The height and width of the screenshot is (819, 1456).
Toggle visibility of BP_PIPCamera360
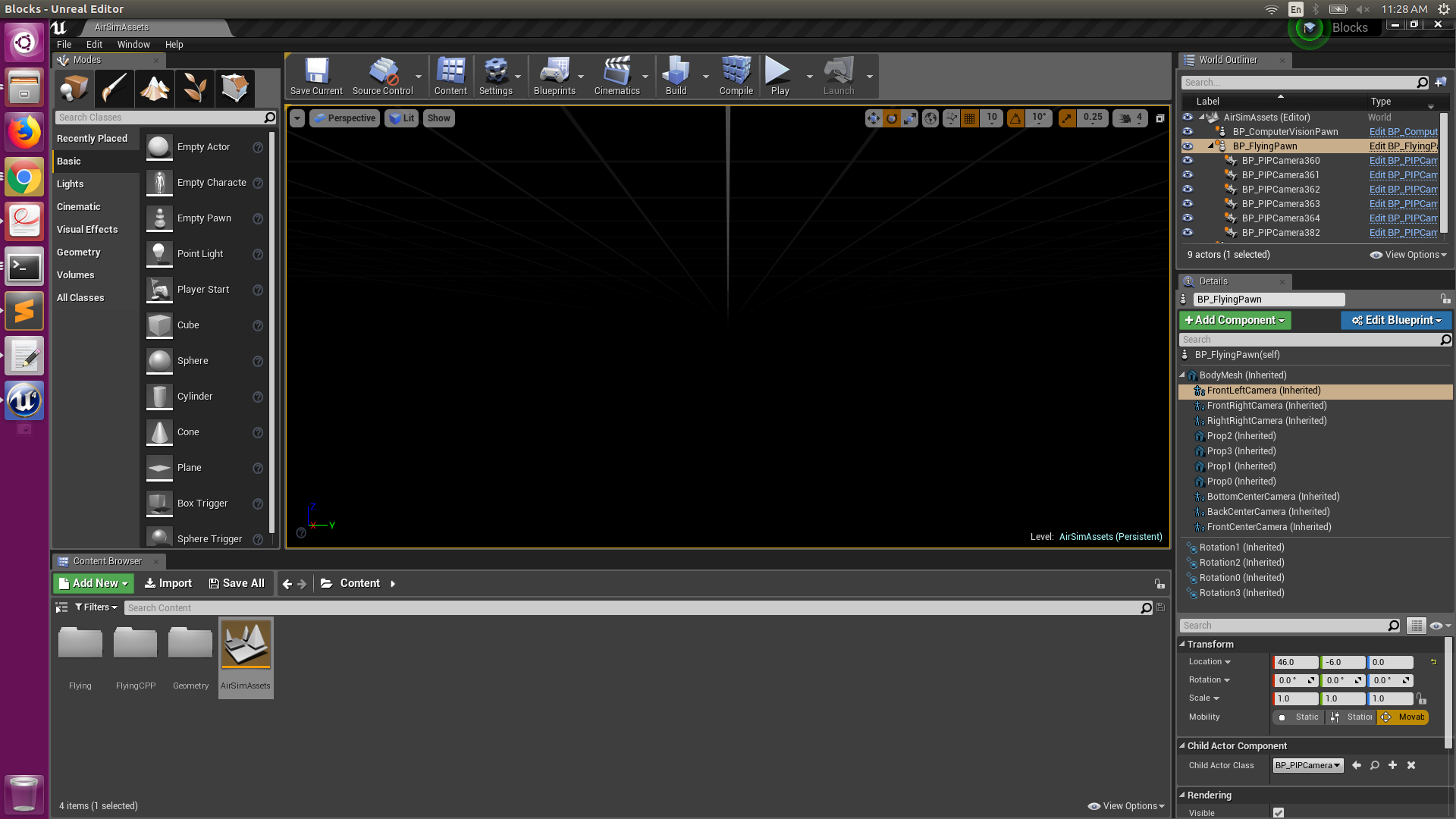click(x=1188, y=161)
